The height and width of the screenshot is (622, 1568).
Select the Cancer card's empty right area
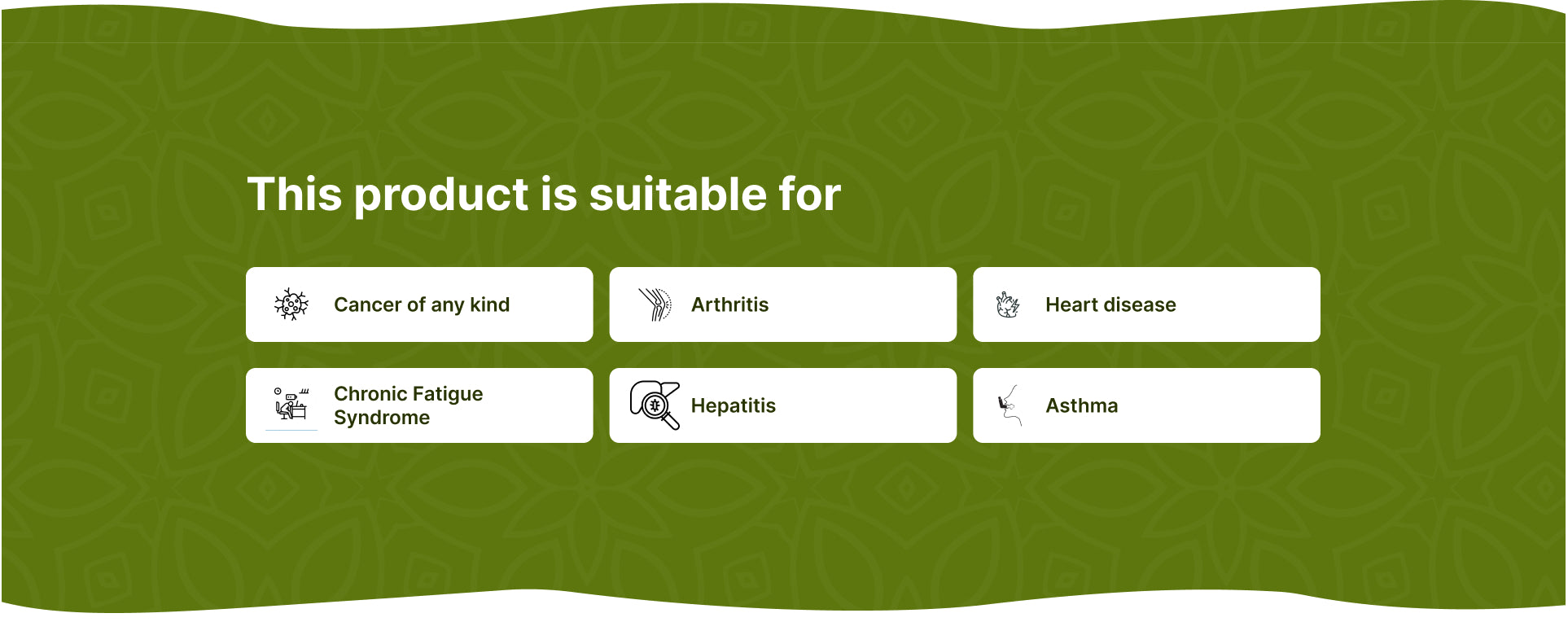pyautogui.click(x=554, y=304)
